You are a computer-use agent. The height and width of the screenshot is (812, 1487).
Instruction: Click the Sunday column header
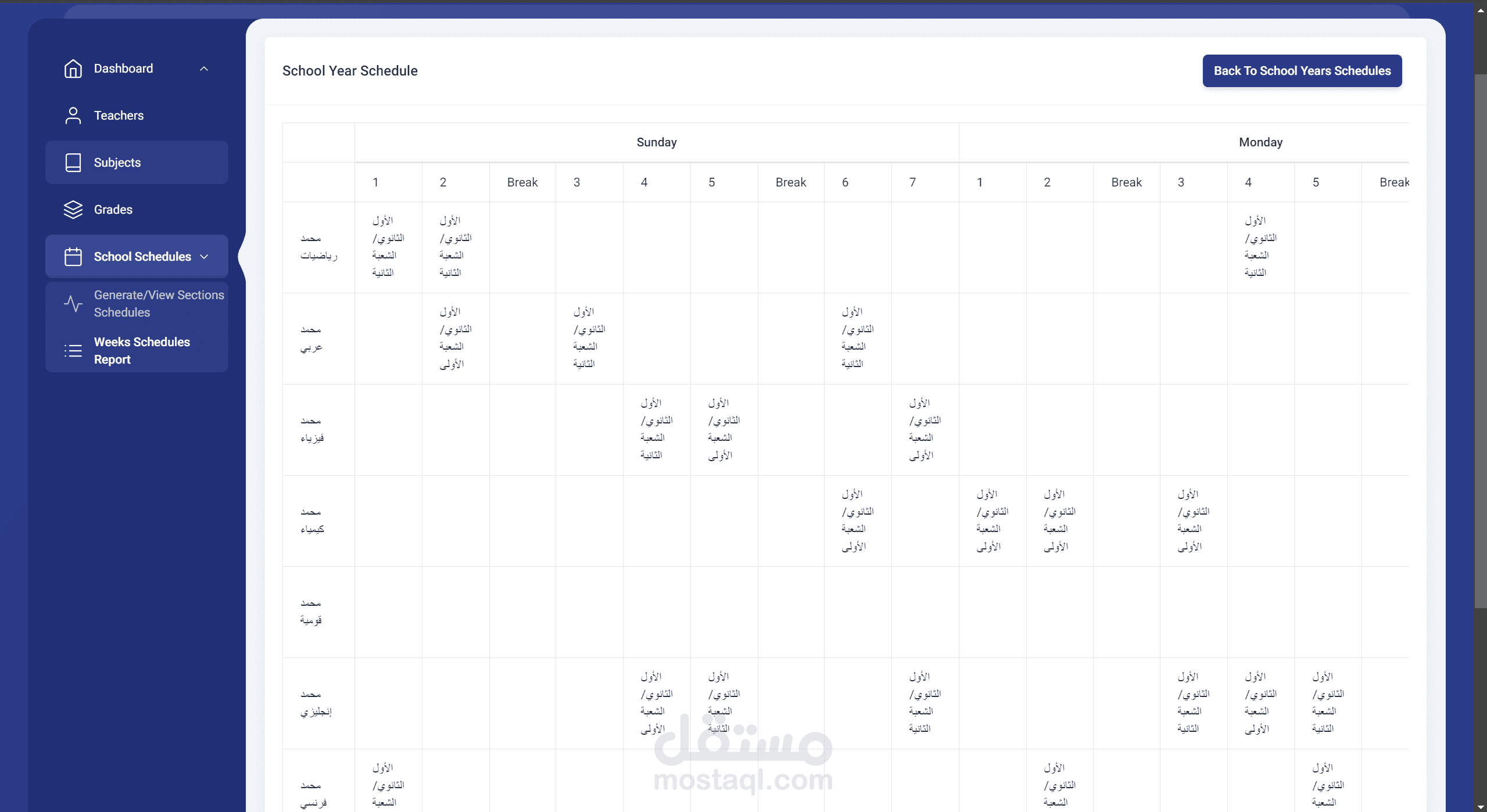click(x=657, y=142)
